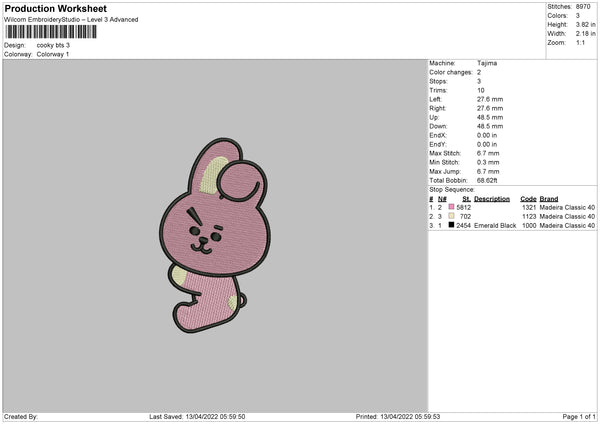600x424 pixels.
Task: Click the 'Stop Sequence:' heading
Action: [x=452, y=189]
